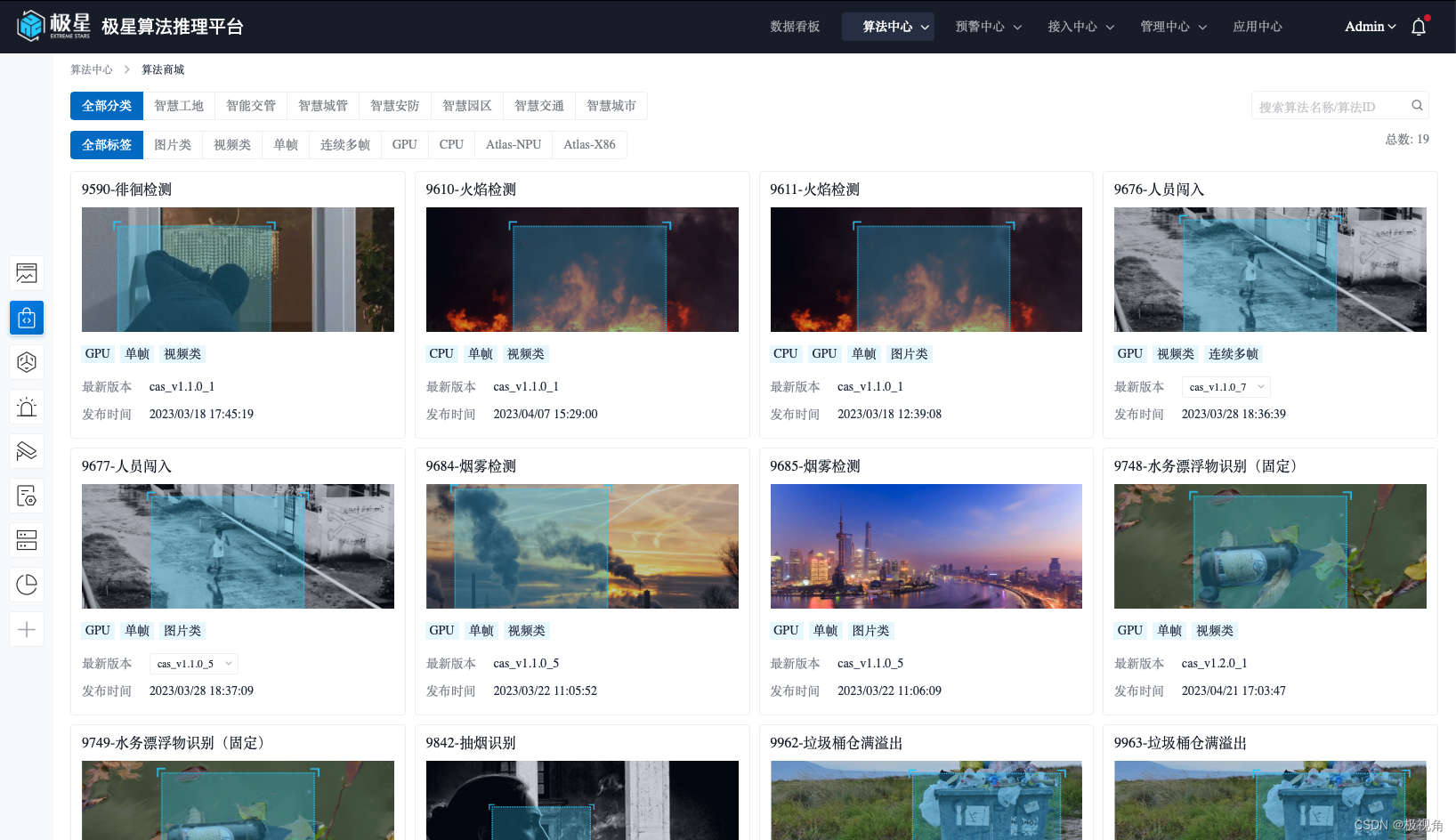Screen dimensions: 1456x840
Task: Open the 9748-水务漂浮物识别 thumbnail
Action: point(1270,546)
